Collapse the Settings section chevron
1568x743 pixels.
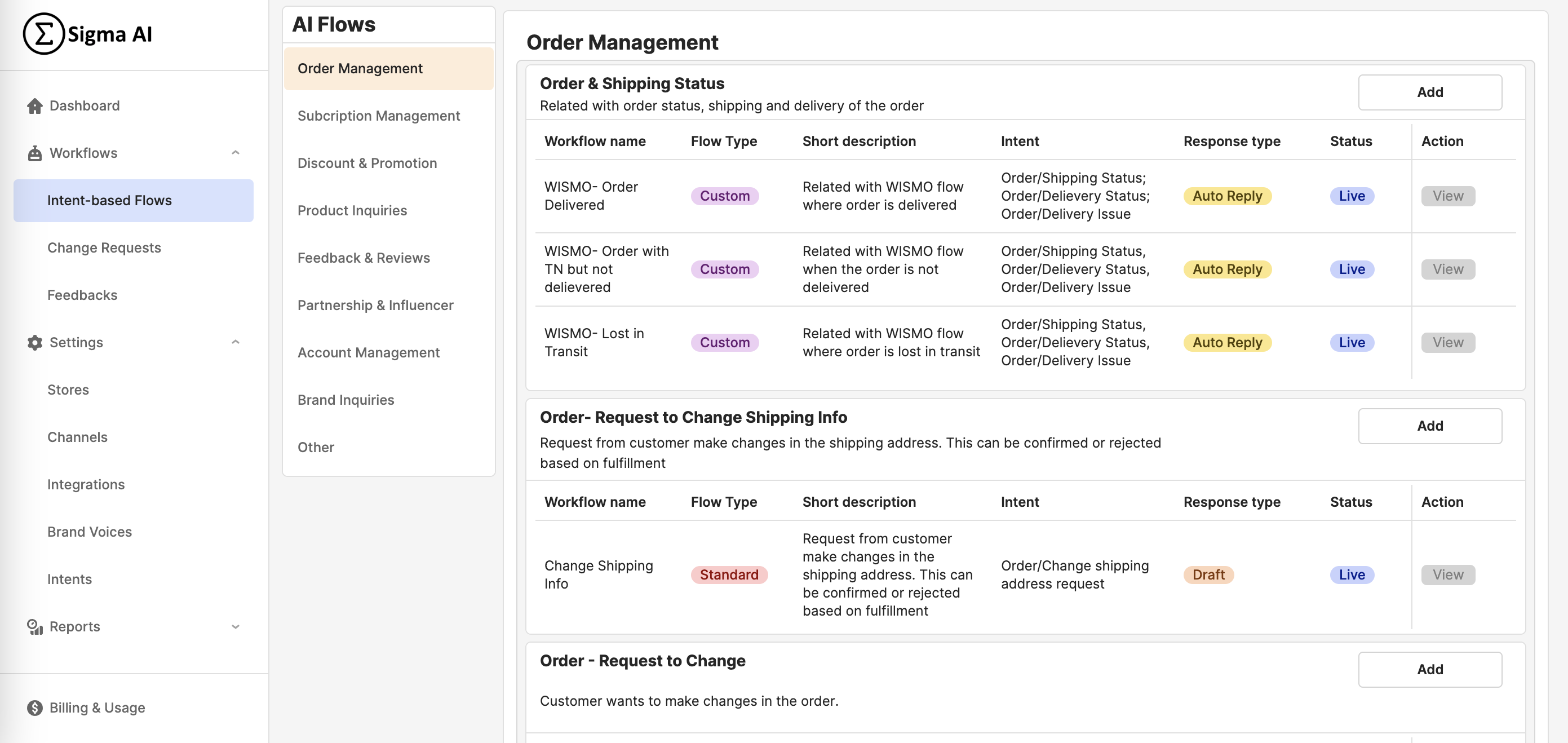[x=236, y=342]
